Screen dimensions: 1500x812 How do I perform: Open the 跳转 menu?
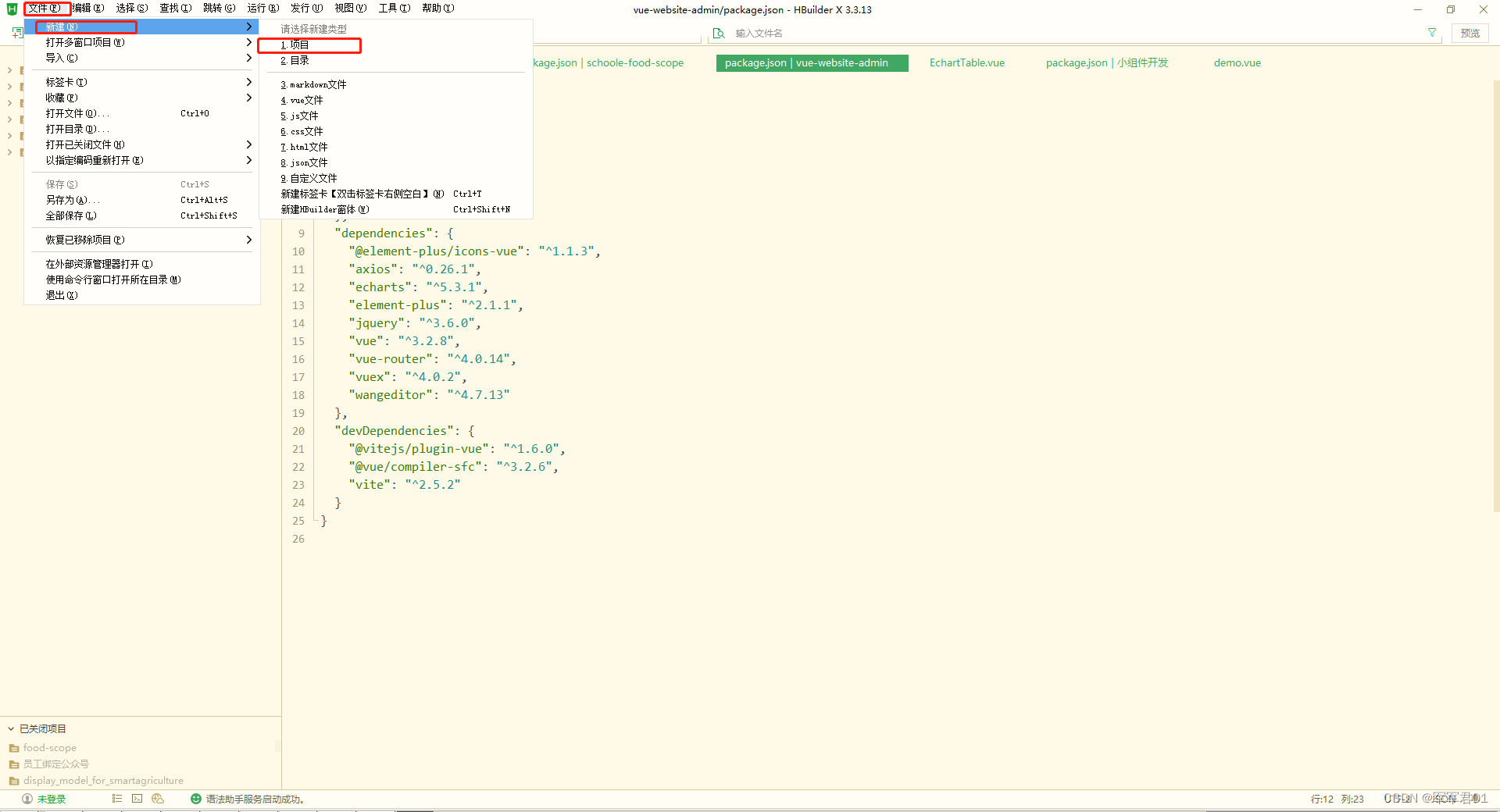coord(220,9)
